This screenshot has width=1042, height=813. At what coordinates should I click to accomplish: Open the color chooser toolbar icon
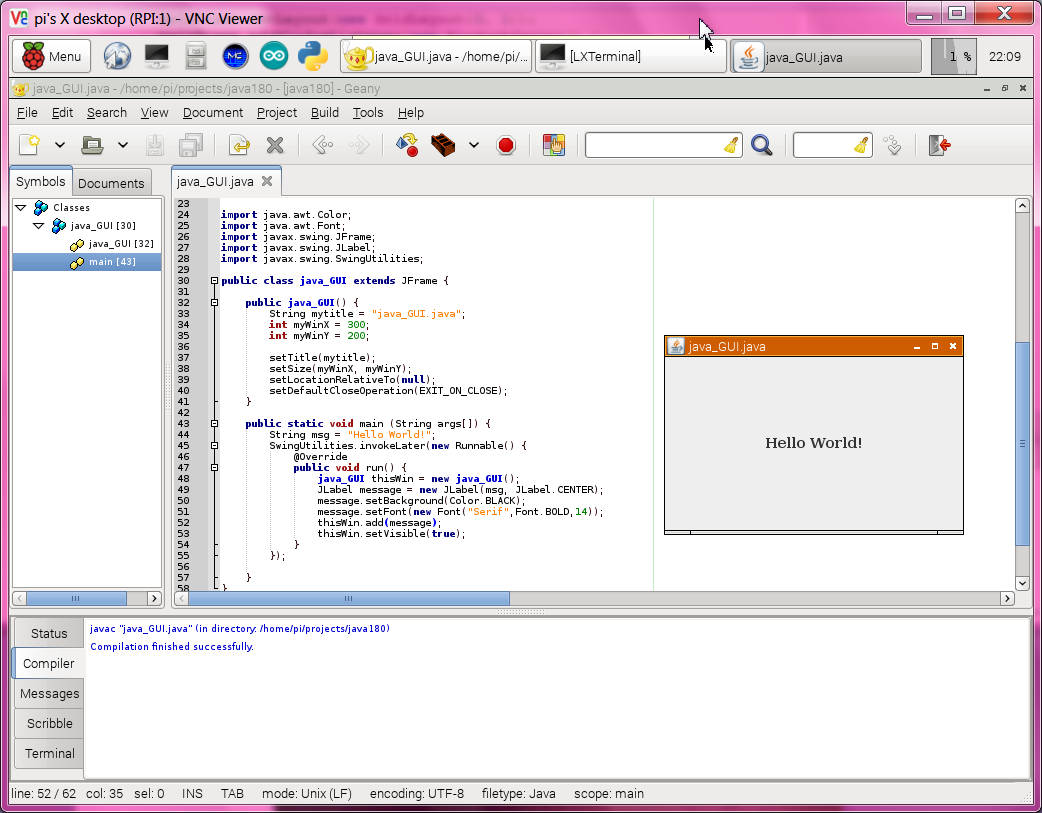pyautogui.click(x=553, y=146)
